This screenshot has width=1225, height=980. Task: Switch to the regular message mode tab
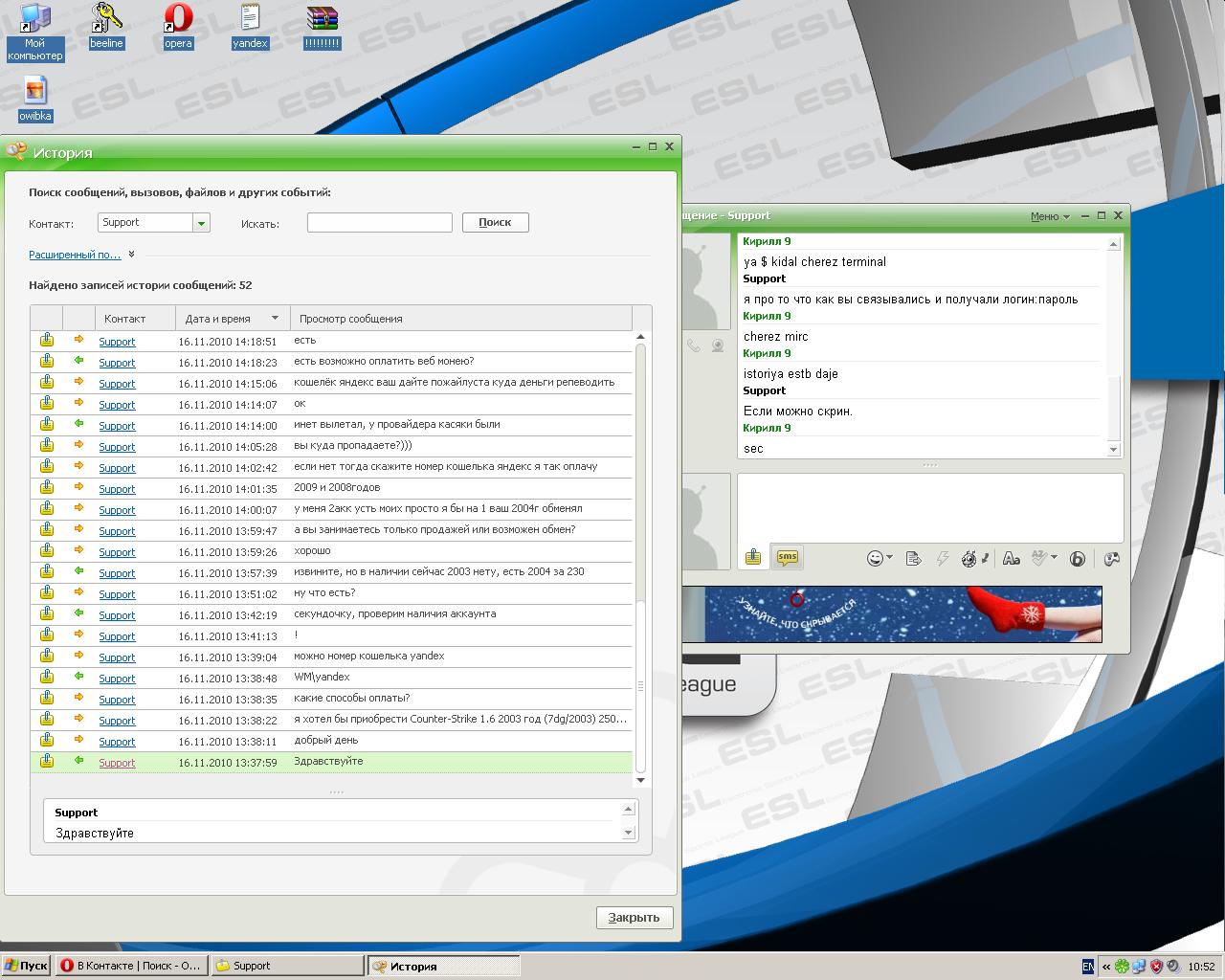coord(753,557)
